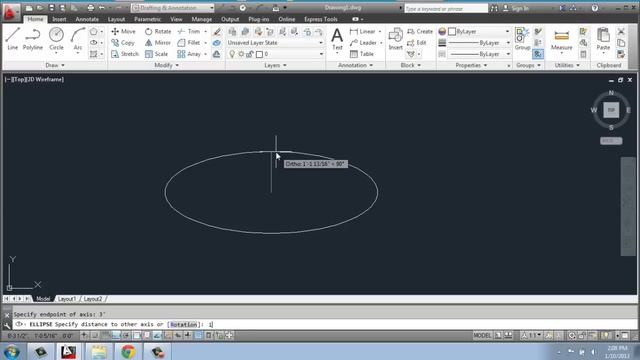Expand the Properties panel

[x=471, y=65]
